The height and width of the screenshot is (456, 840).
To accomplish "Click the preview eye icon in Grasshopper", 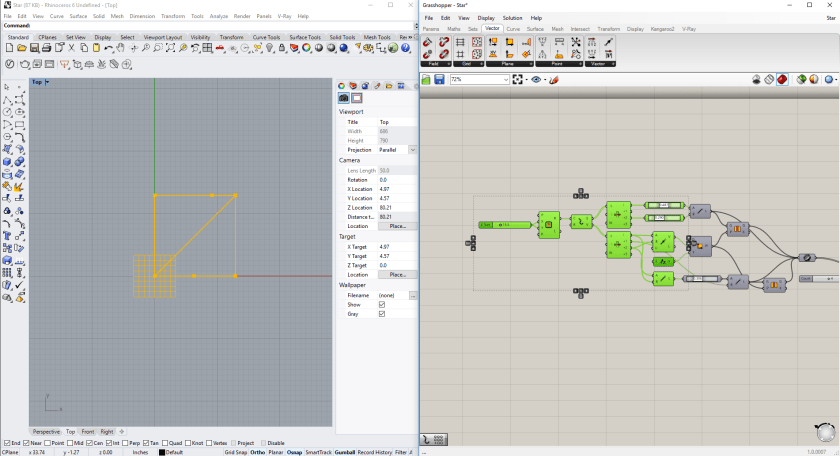I will pos(536,80).
